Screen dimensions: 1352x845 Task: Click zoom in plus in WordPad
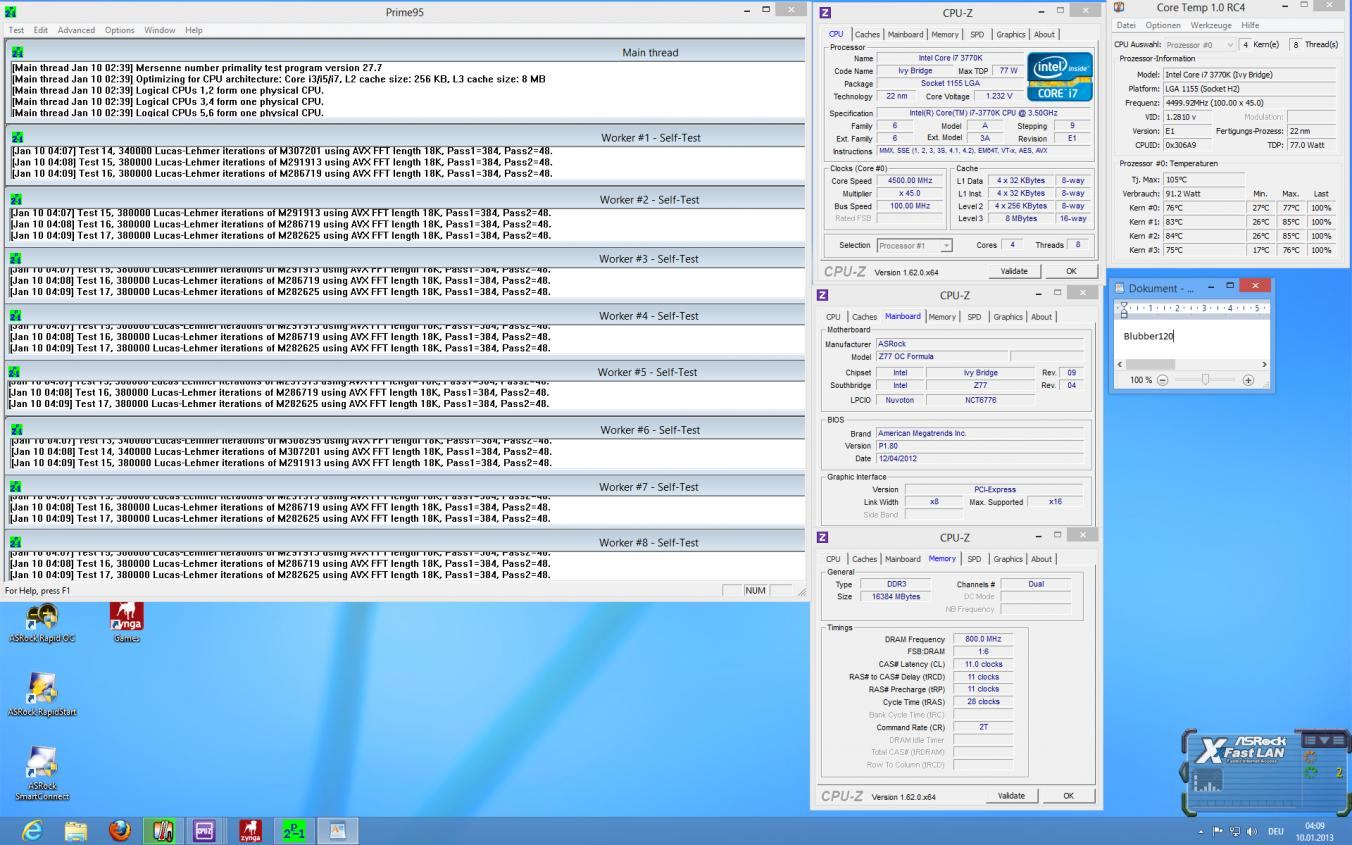[x=1248, y=380]
